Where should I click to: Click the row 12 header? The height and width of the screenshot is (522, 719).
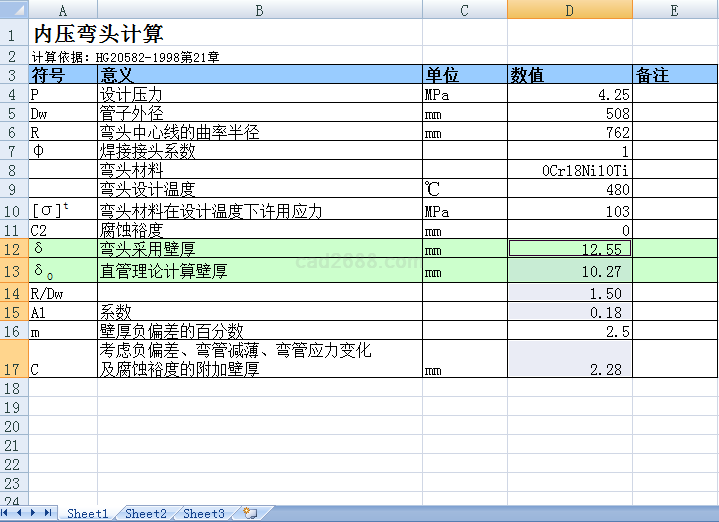point(14,248)
